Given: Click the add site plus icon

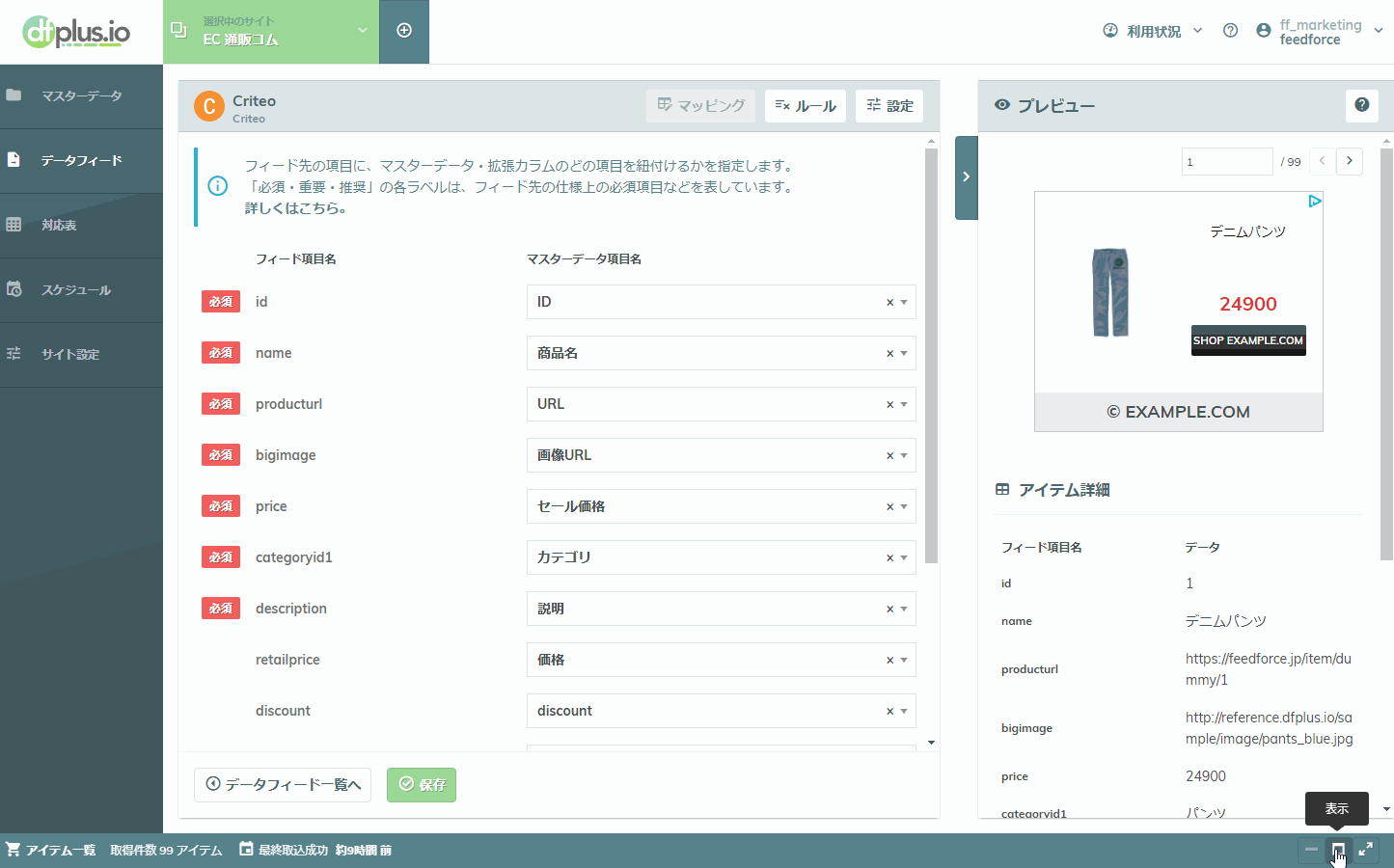Looking at the screenshot, I should pyautogui.click(x=404, y=31).
